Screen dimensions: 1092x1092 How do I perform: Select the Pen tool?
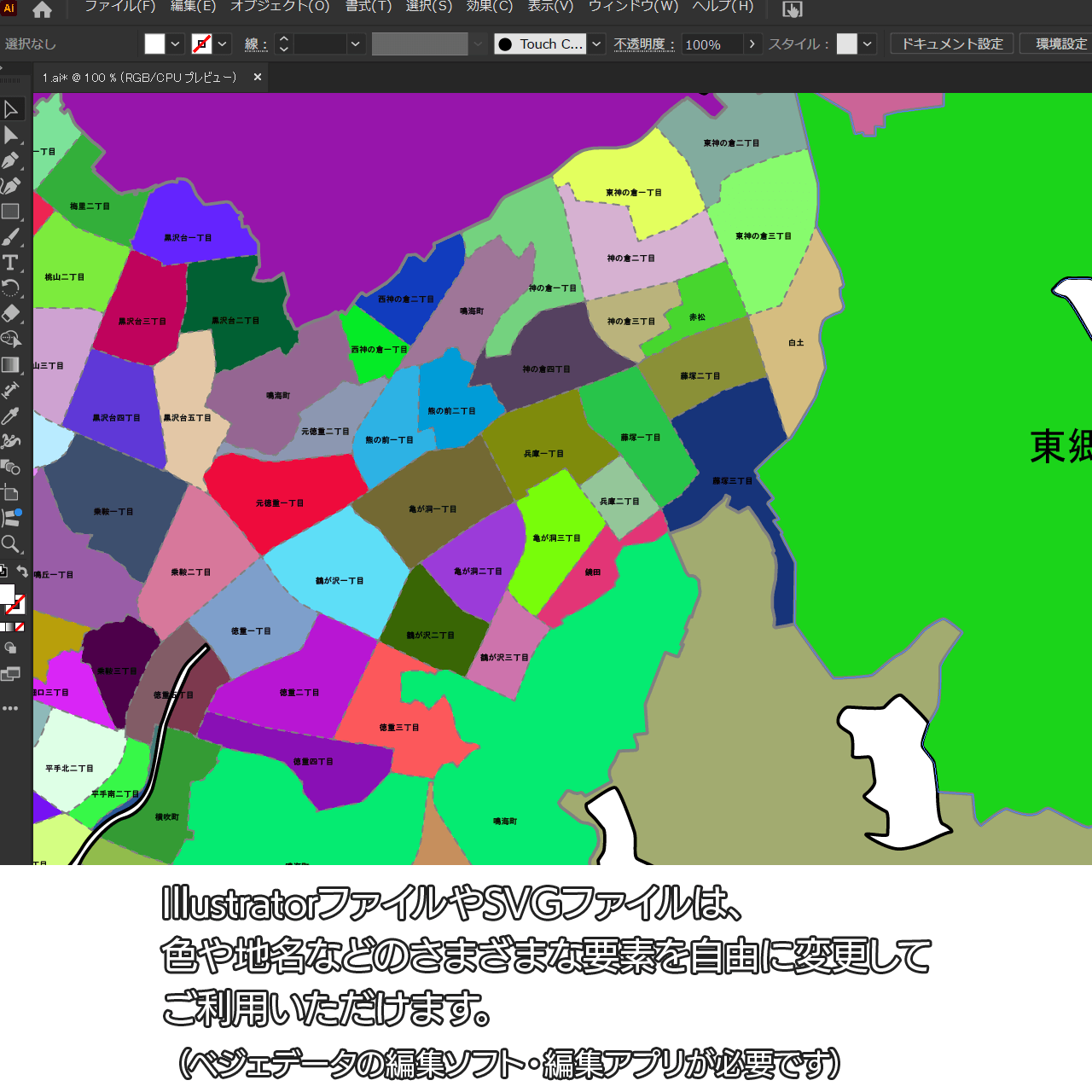[x=11, y=160]
